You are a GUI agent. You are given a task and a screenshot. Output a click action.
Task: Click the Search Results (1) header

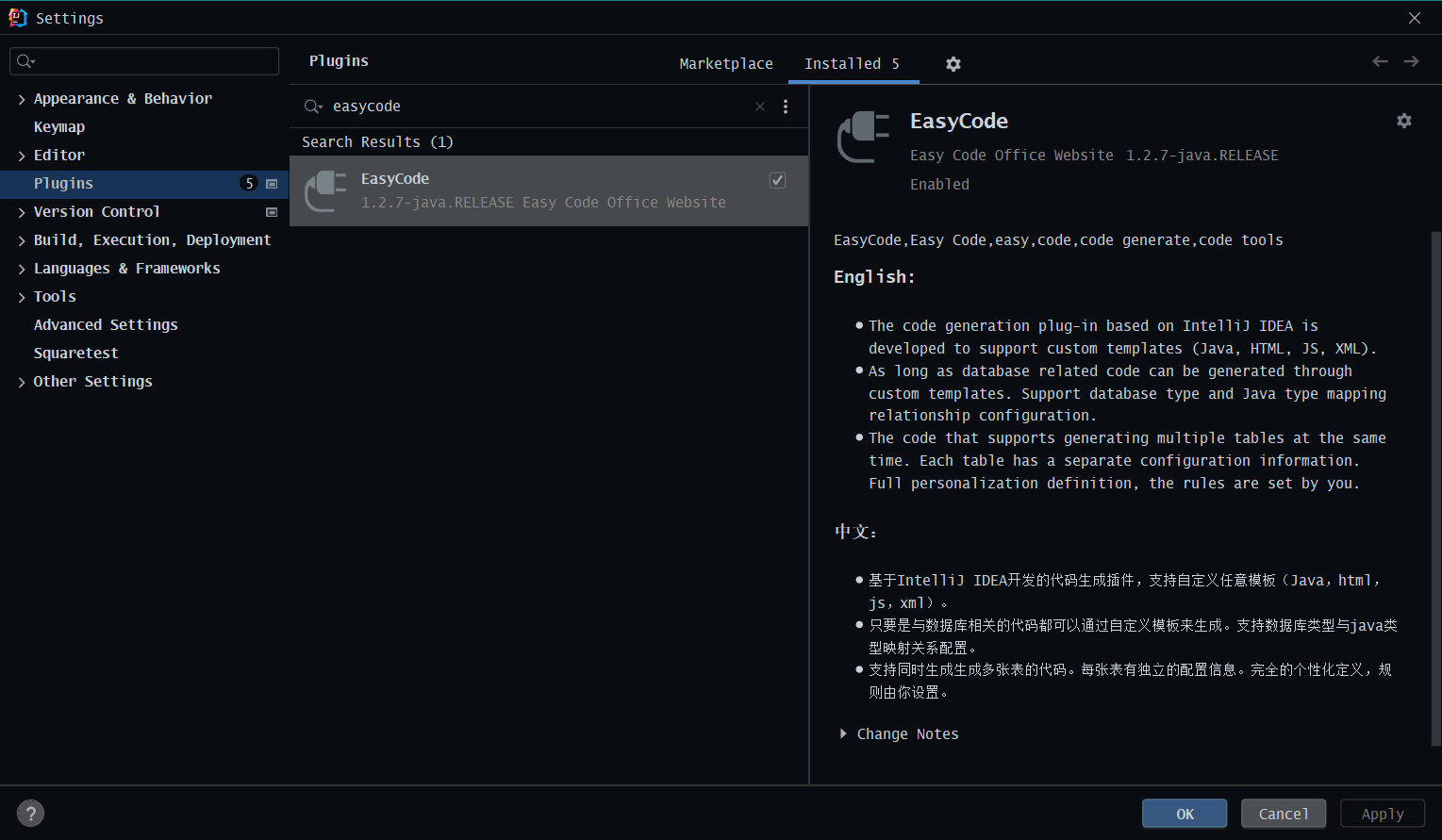point(377,142)
